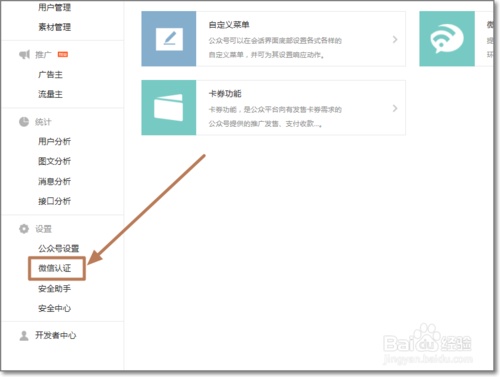
Task: Open 用户管理 in the sidebar
Action: [x=54, y=7]
